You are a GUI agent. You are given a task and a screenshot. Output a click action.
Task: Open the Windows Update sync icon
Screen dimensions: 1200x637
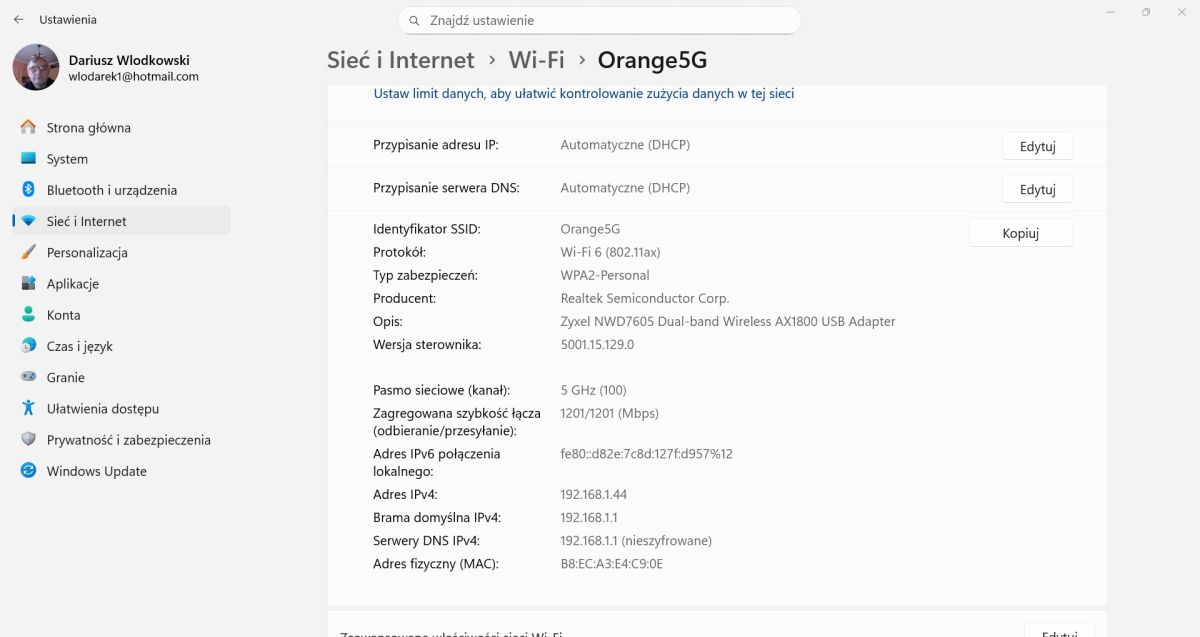pos(28,470)
